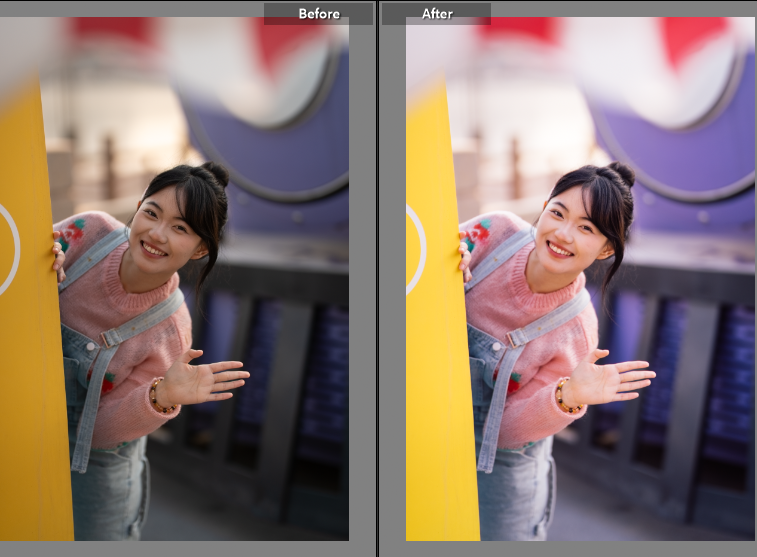757x557 pixels.
Task: Click the beaded bracelet in the After photo
Action: tap(564, 397)
